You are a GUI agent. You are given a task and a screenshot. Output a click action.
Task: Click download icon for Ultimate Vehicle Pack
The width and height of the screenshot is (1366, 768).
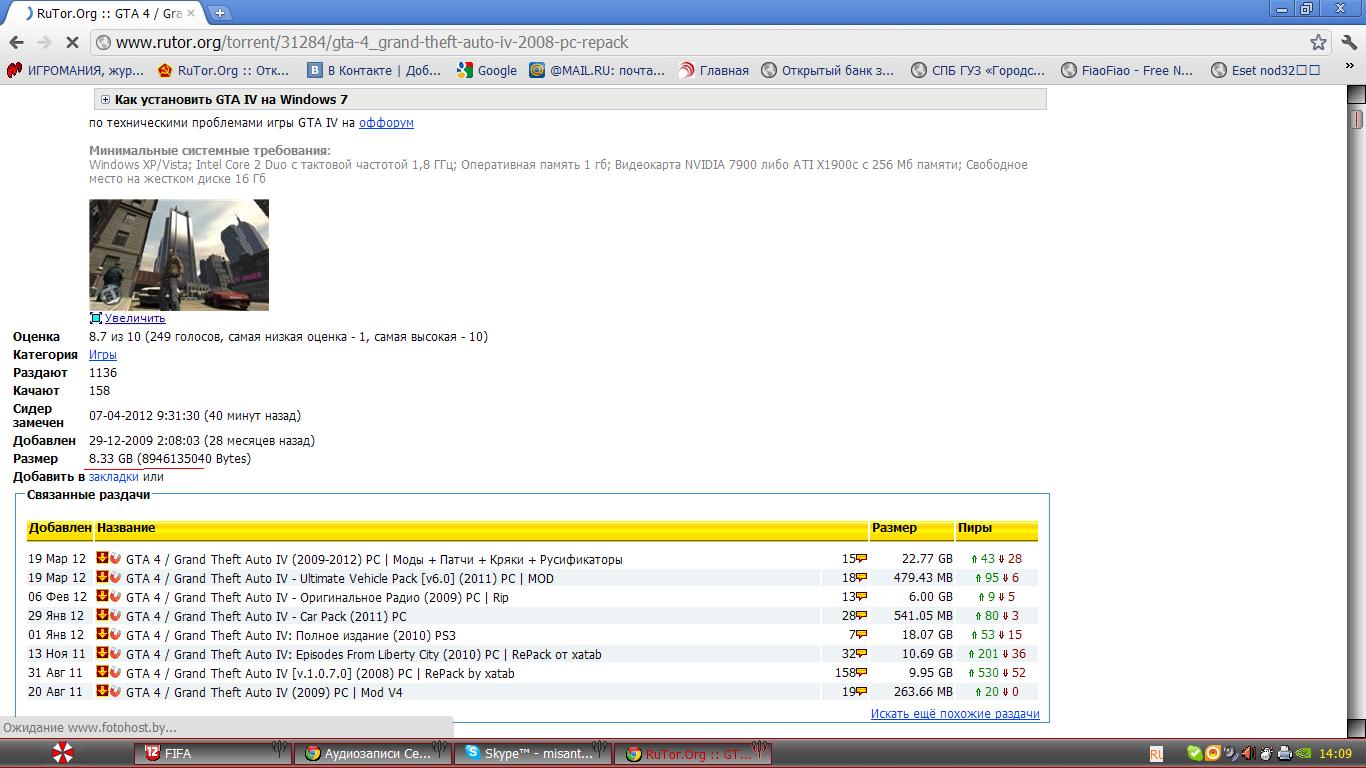pos(102,577)
